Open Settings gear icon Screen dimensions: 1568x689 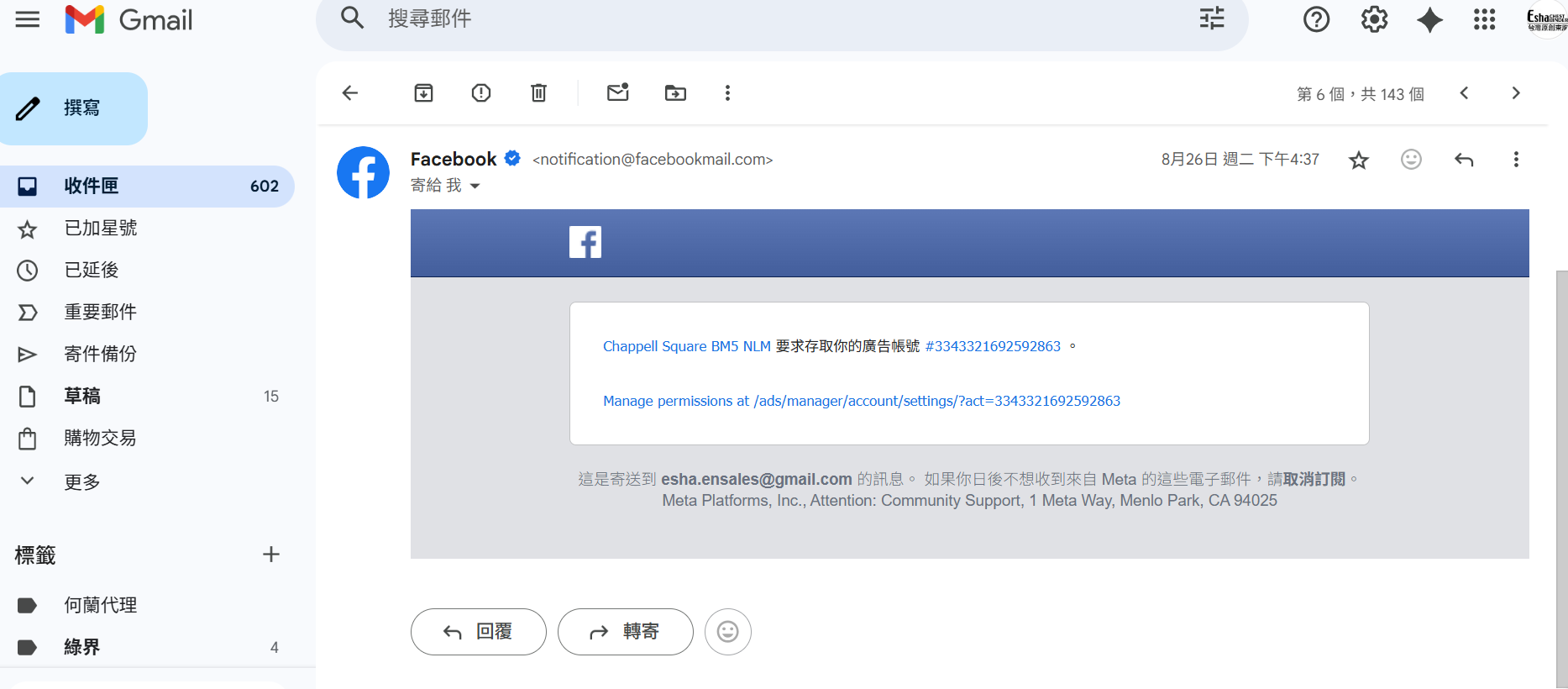click(x=1374, y=19)
